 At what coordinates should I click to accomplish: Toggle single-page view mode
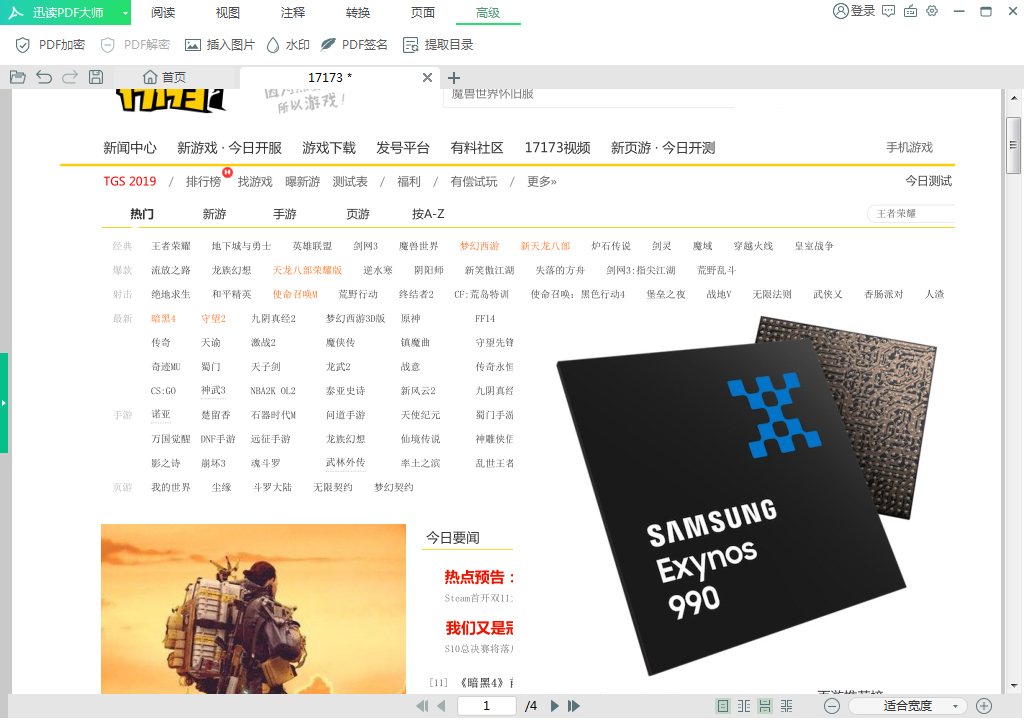(x=721, y=705)
